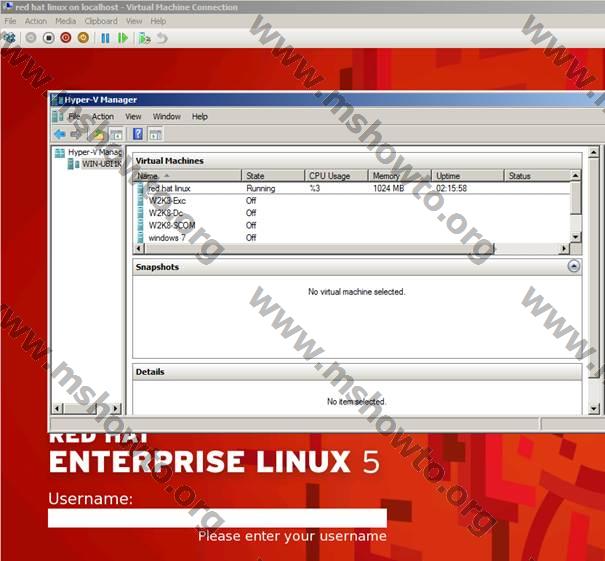Click the Show/Hide Console Tree icon
Image resolution: width=605 pixels, height=561 pixels.
[x=116, y=134]
